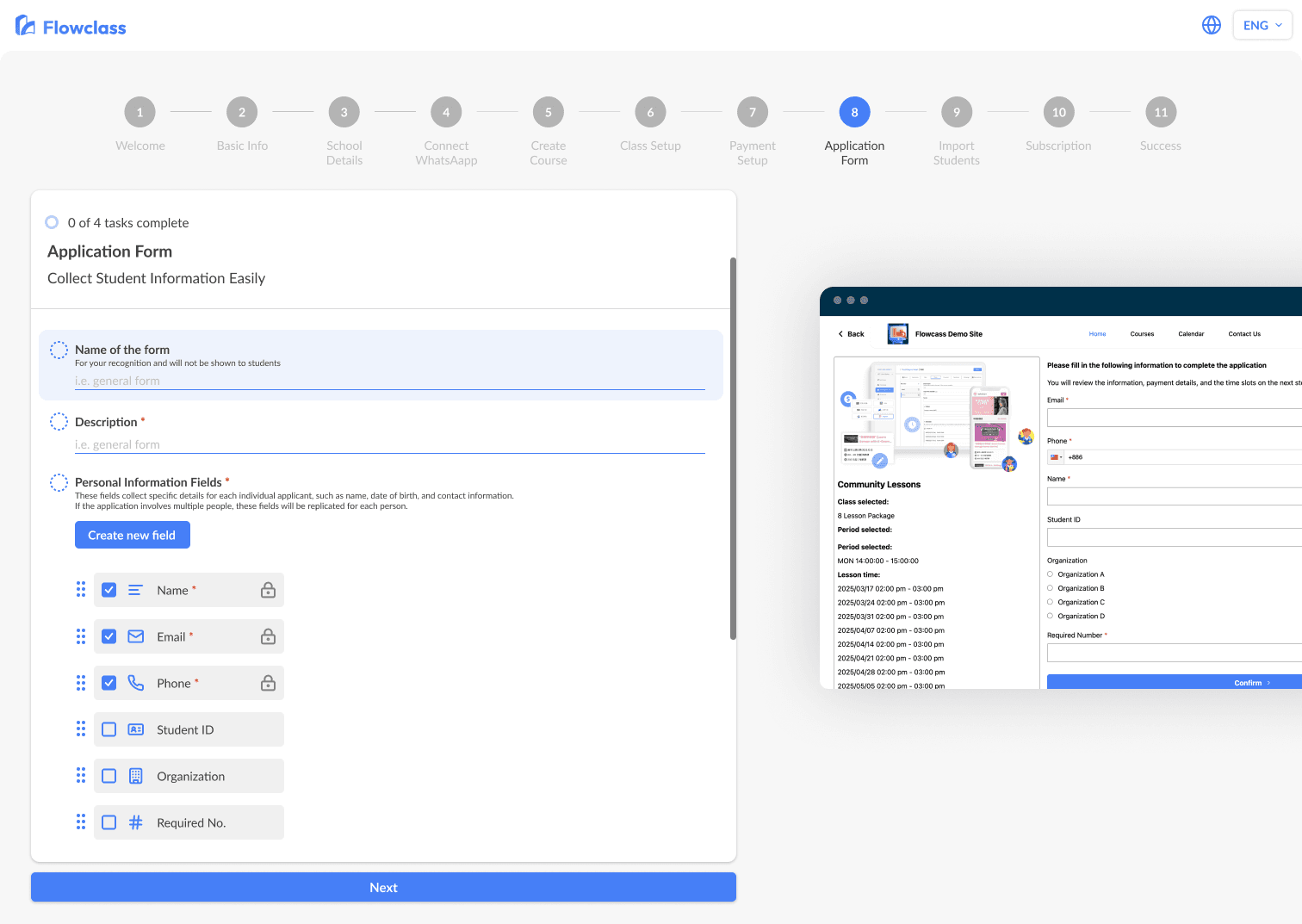Click drag handle of Student ID field
The image size is (1302, 924).
coord(81,729)
